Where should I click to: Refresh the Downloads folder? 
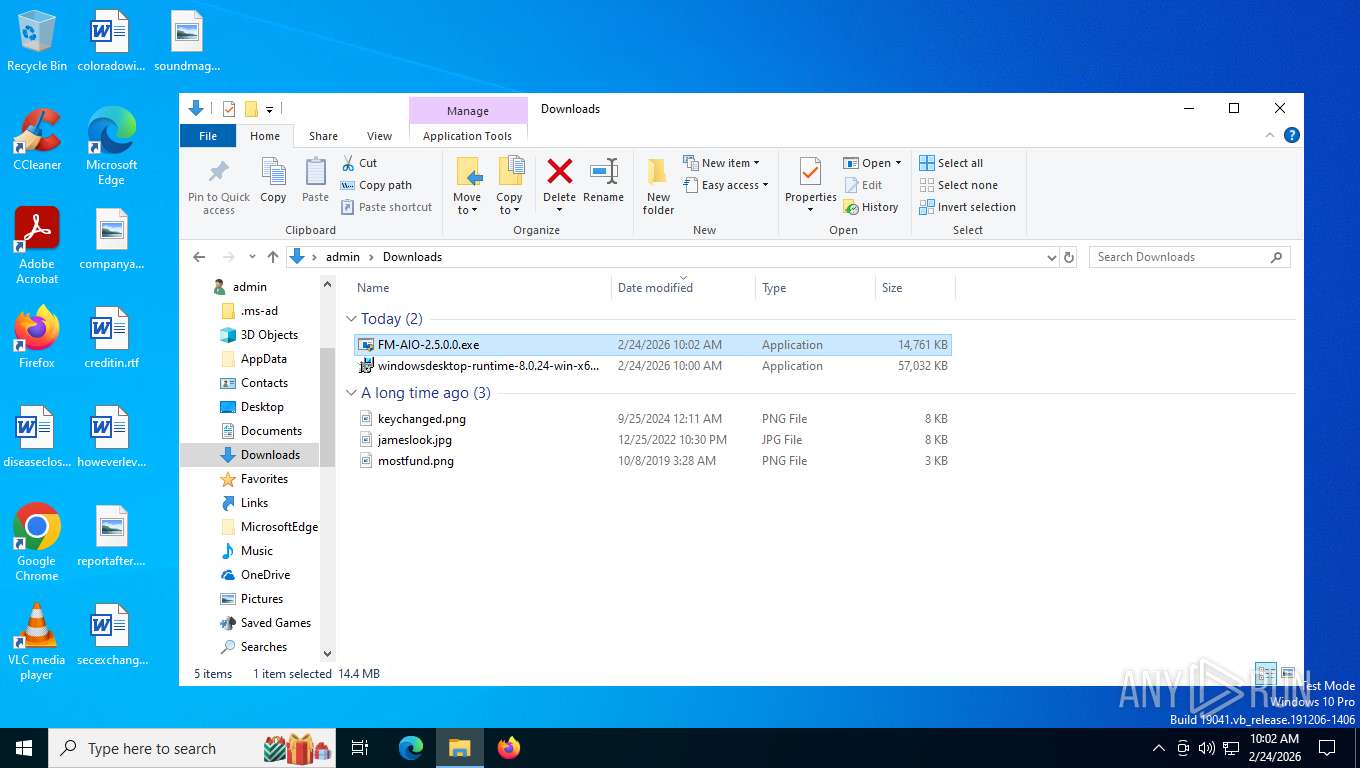point(1069,257)
